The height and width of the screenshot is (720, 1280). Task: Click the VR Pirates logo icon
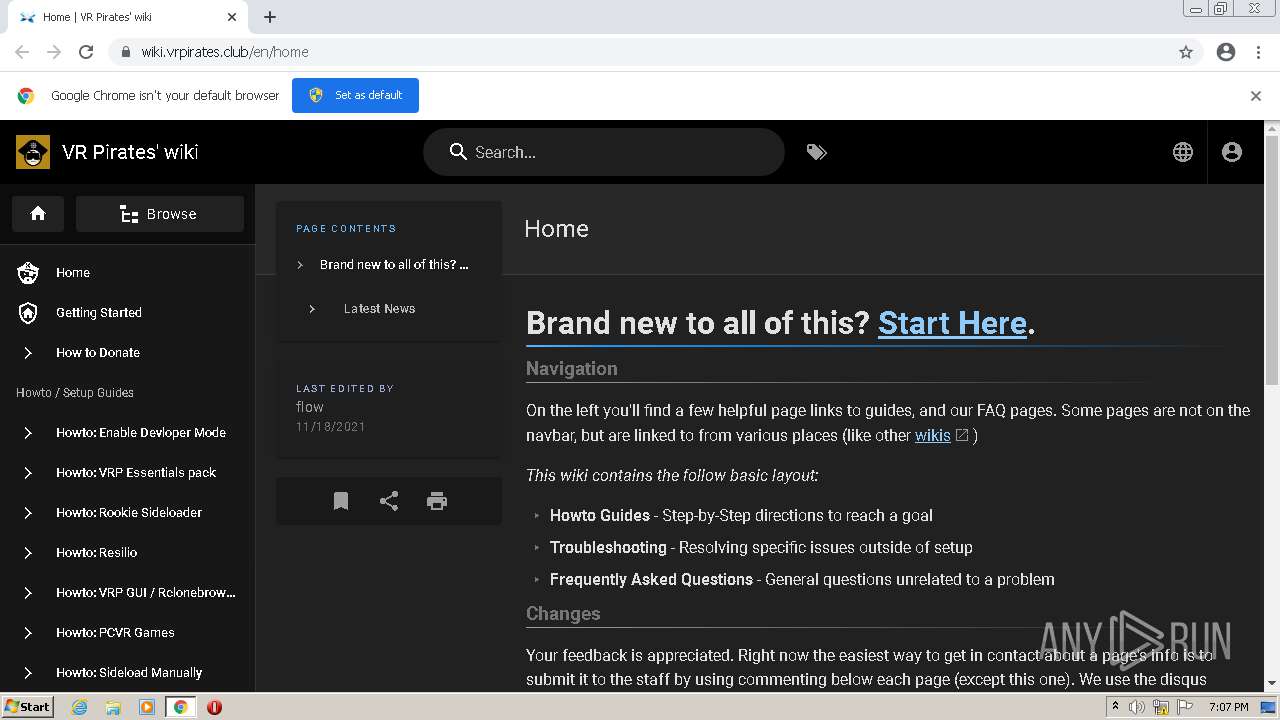pos(33,152)
